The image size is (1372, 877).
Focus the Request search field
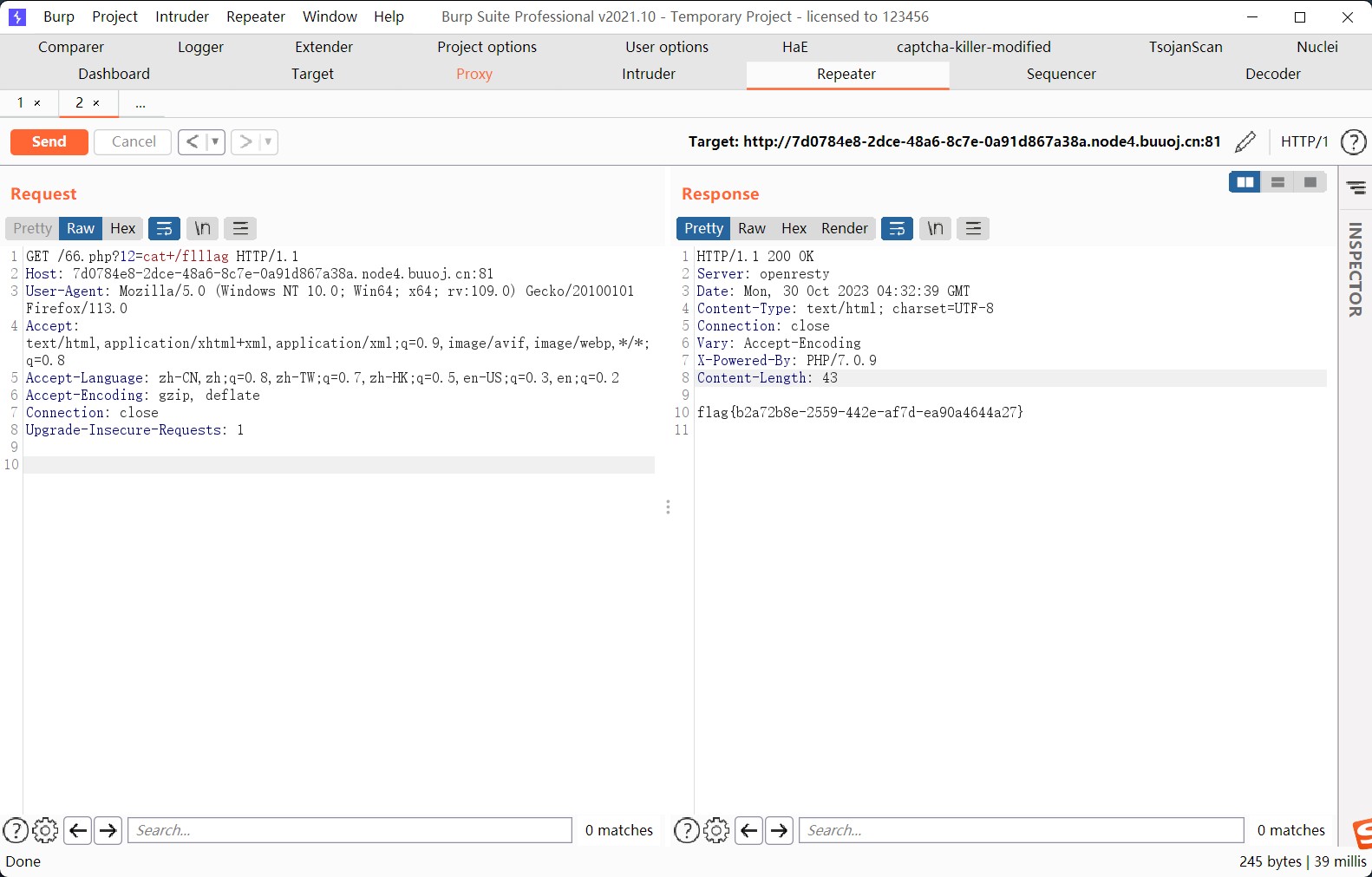point(350,830)
